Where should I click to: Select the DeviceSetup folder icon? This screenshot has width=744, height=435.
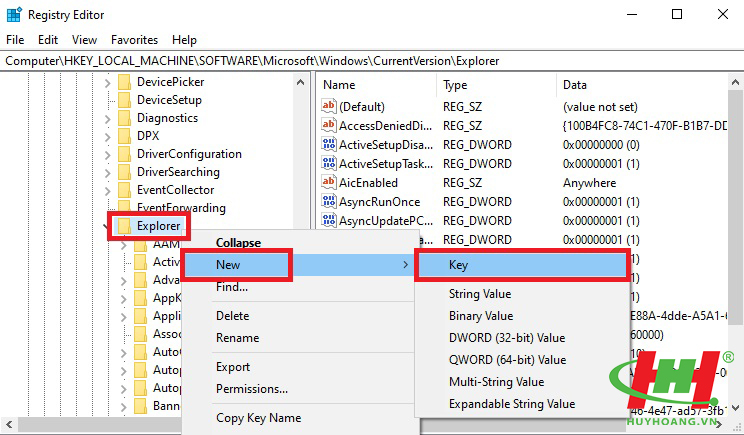(125, 100)
